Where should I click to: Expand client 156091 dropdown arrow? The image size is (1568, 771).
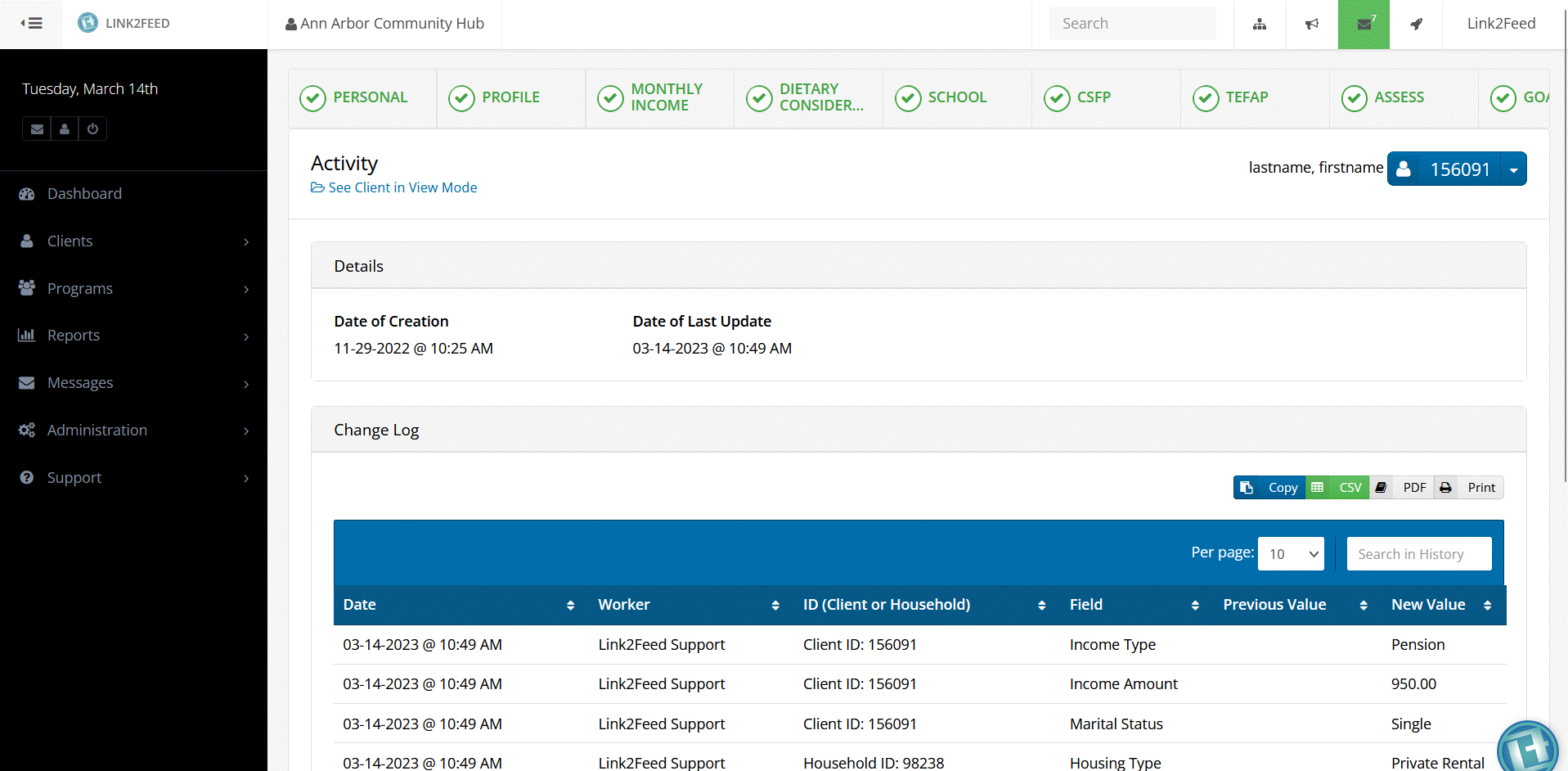[1513, 169]
